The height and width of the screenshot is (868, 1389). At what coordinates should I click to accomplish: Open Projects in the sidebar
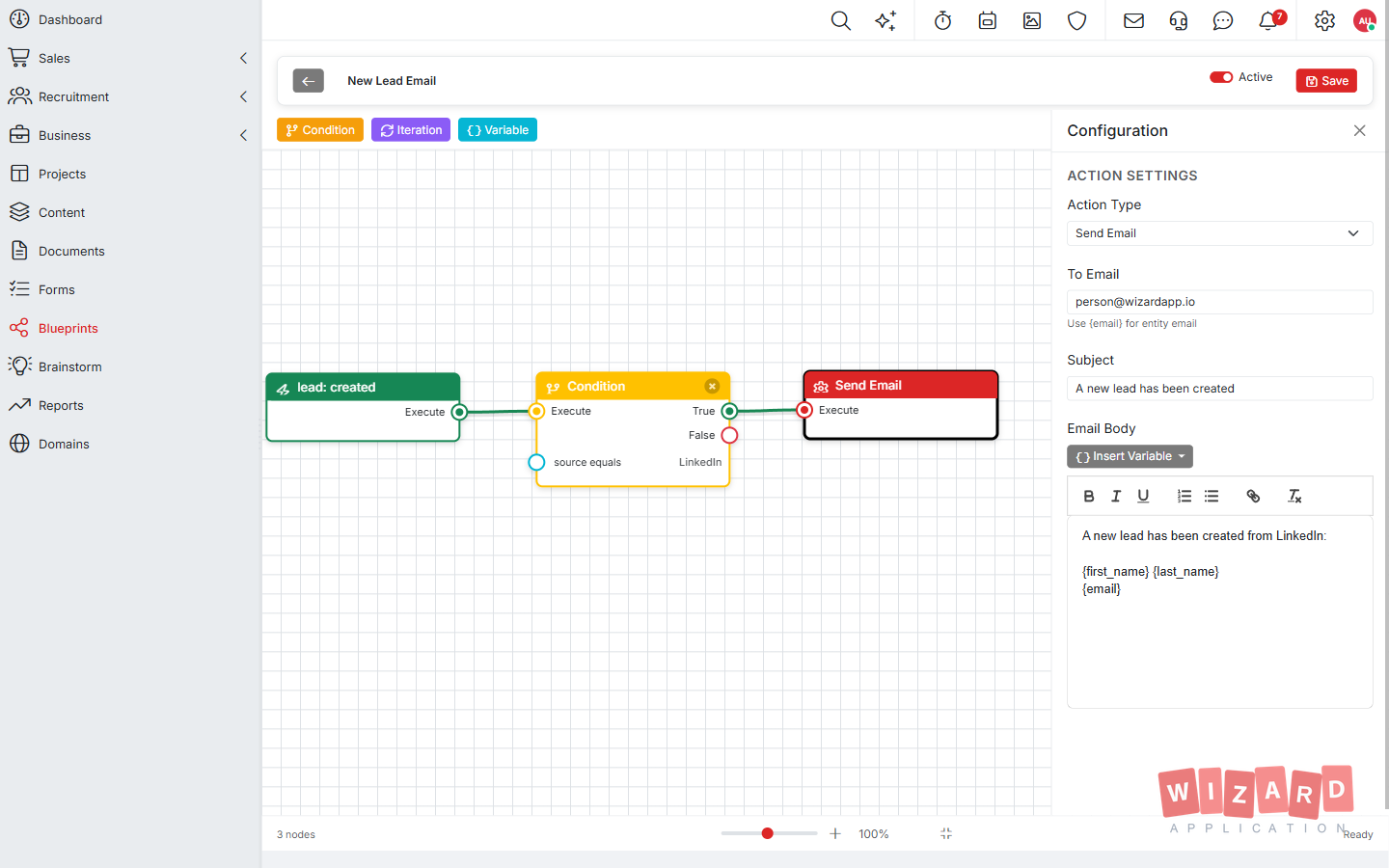coord(62,174)
